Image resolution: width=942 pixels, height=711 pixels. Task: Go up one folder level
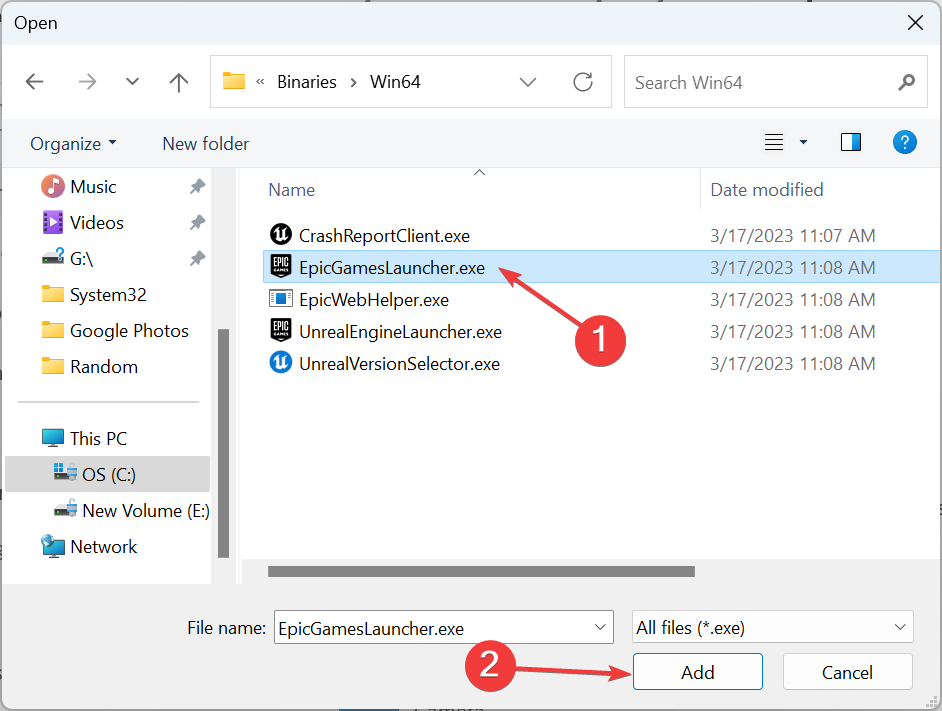click(178, 82)
